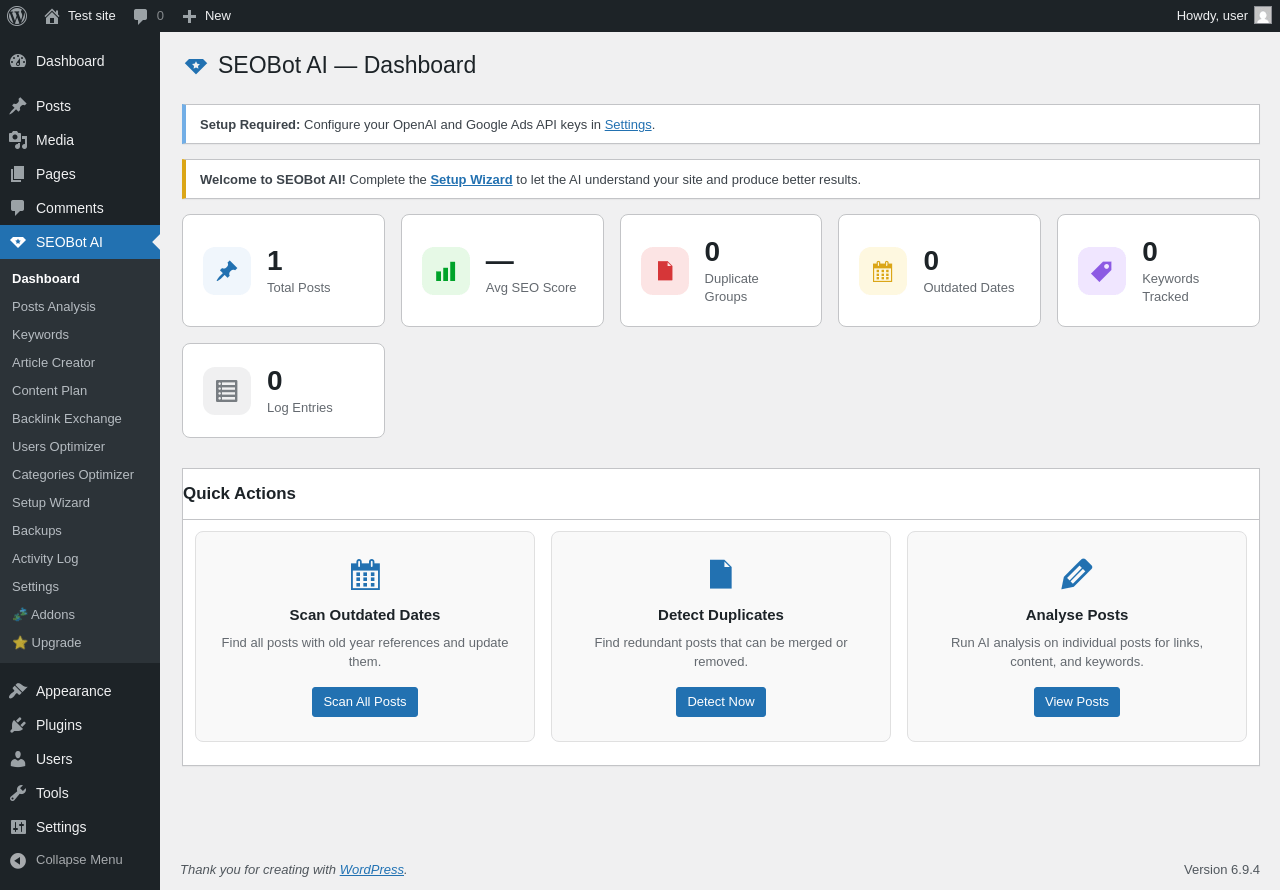Click the Outdated Dates calendar icon

(883, 271)
